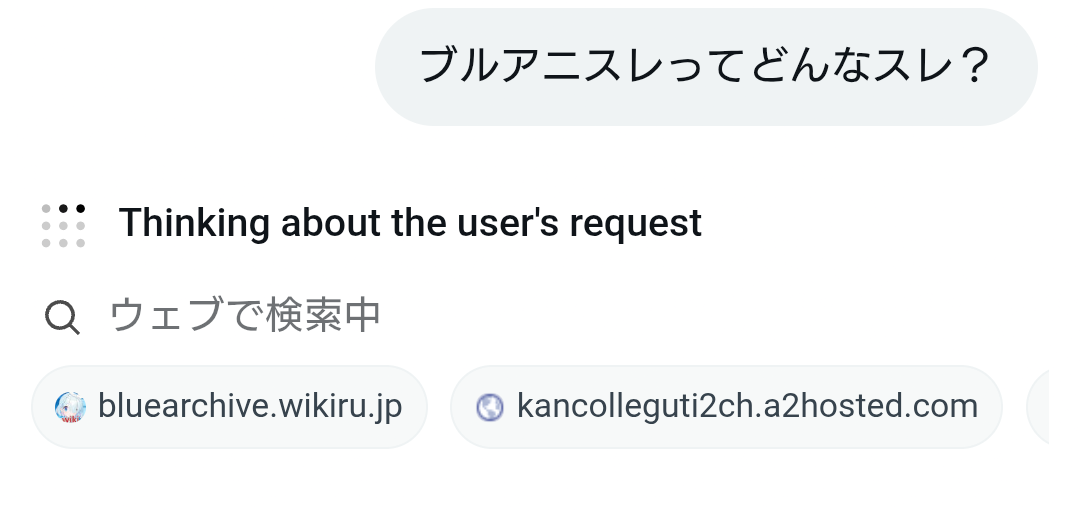Open the kancolleguti2ch.a2hosted.com source chip
Screen dimensions: 1080x511
tap(726, 407)
